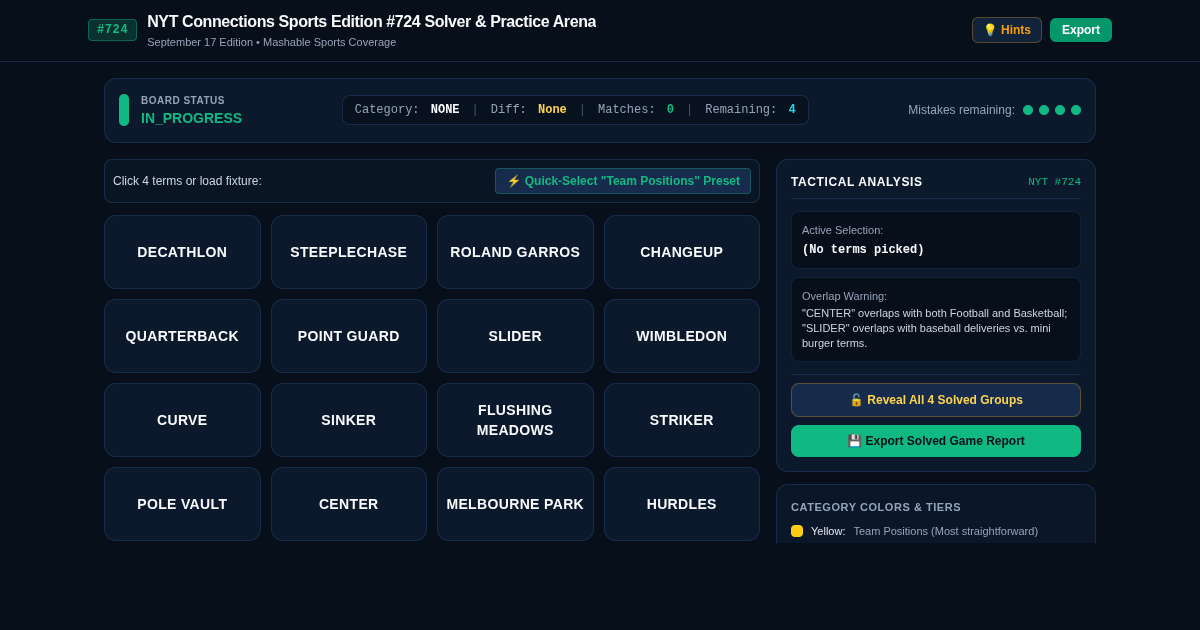Select the QUARTERBACK tile
The height and width of the screenshot is (630, 1200).
(182, 336)
